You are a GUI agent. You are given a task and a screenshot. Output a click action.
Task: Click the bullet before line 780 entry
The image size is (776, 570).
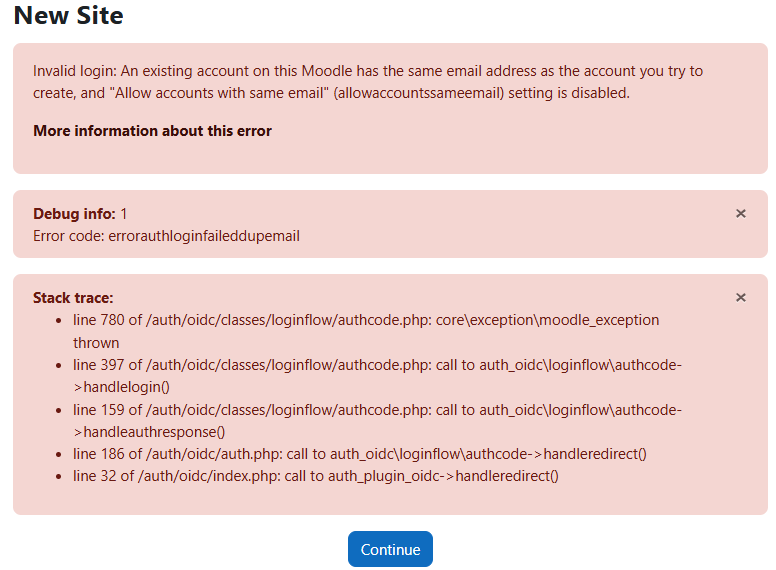click(x=62, y=321)
